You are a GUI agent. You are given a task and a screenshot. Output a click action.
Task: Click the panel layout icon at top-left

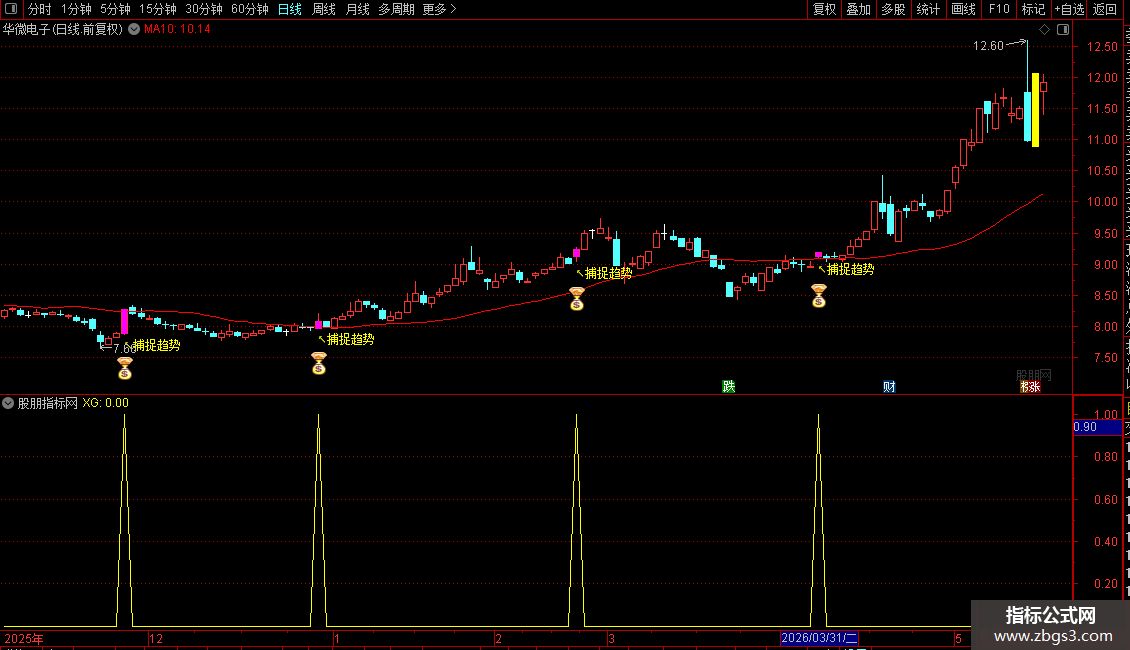11,9
